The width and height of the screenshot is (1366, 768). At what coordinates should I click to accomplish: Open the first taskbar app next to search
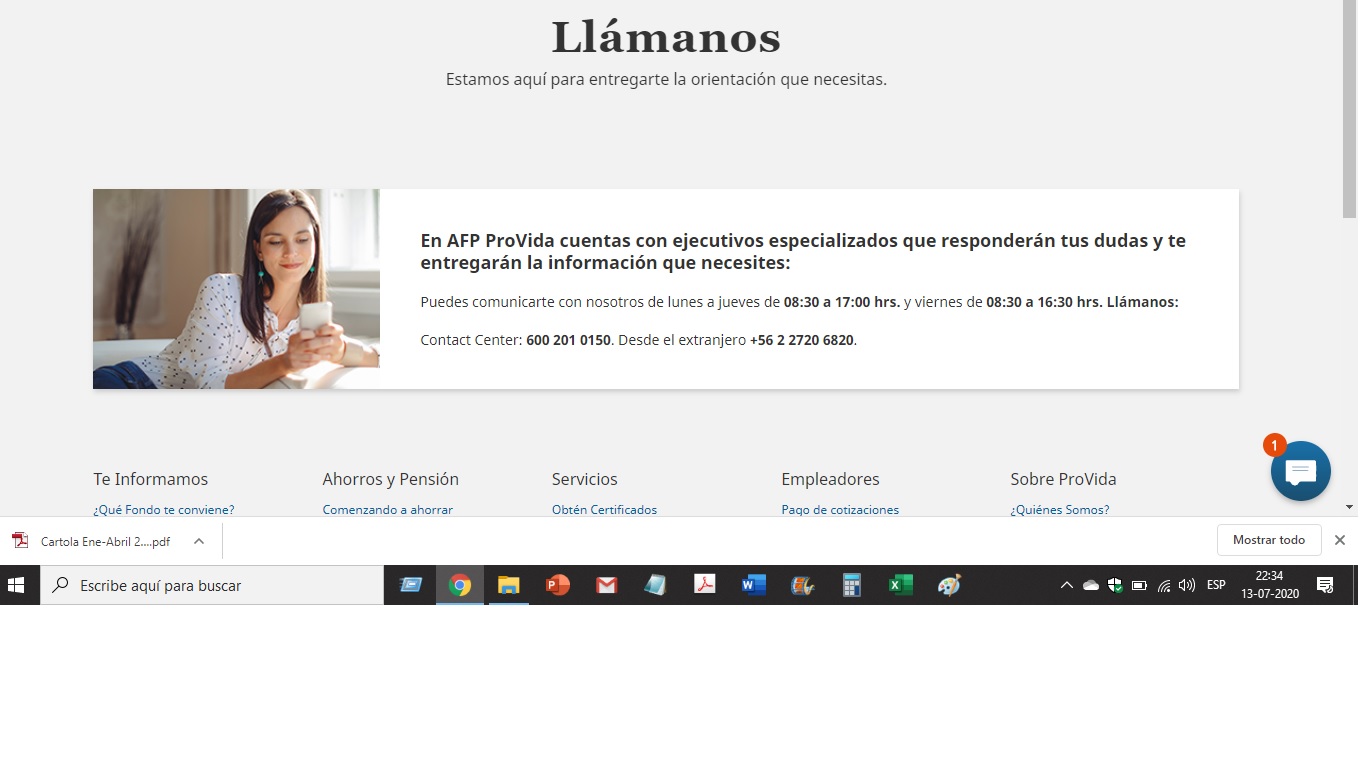point(411,585)
